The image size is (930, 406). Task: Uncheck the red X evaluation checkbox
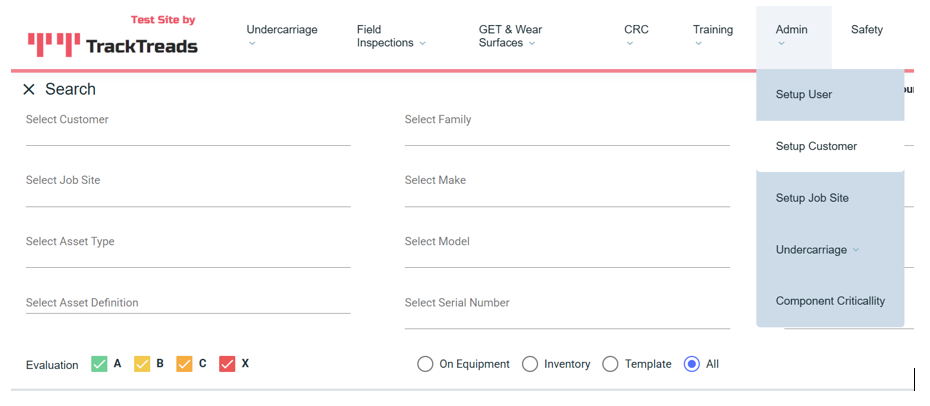(227, 364)
